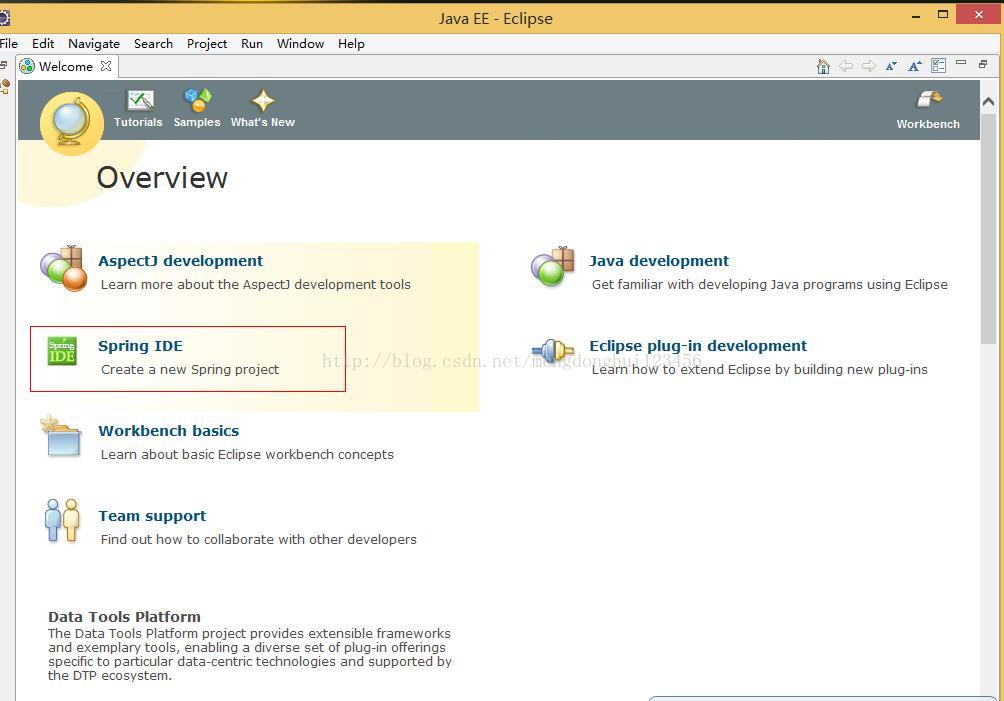
Task: Select the Welcome tab
Action: [66, 67]
